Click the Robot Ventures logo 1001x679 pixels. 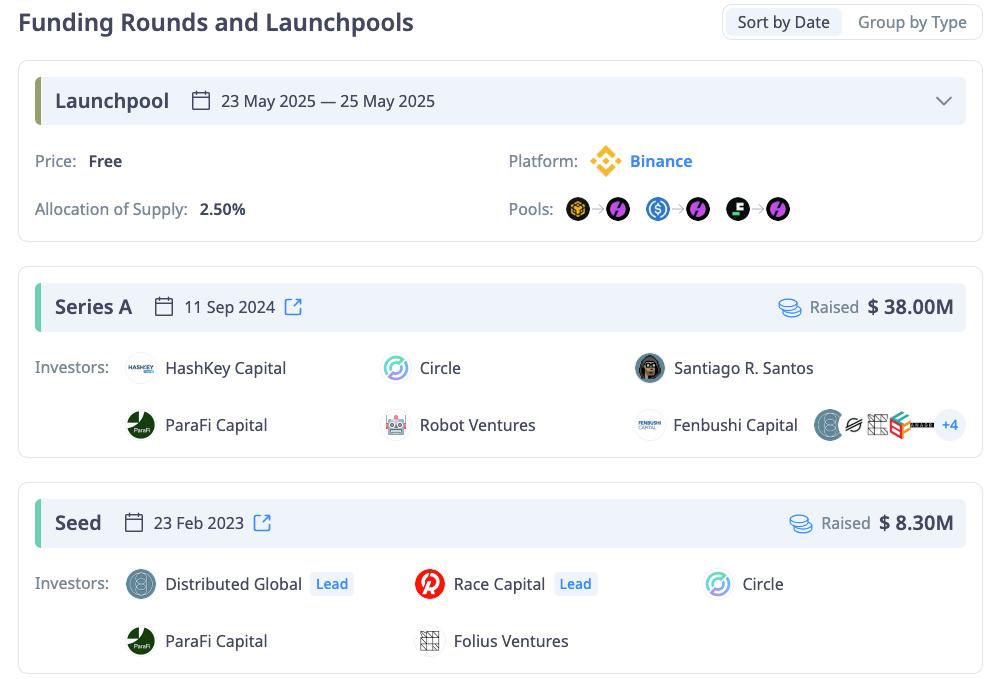coord(396,425)
